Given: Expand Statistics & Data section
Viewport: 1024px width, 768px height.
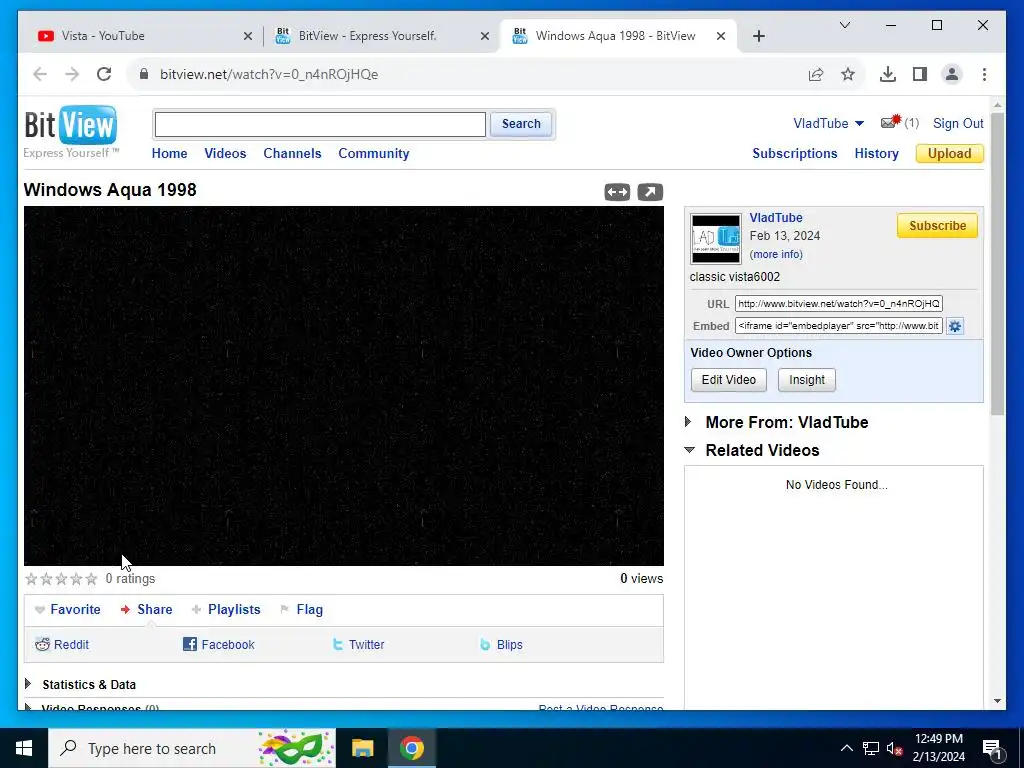Looking at the screenshot, I should point(27,684).
